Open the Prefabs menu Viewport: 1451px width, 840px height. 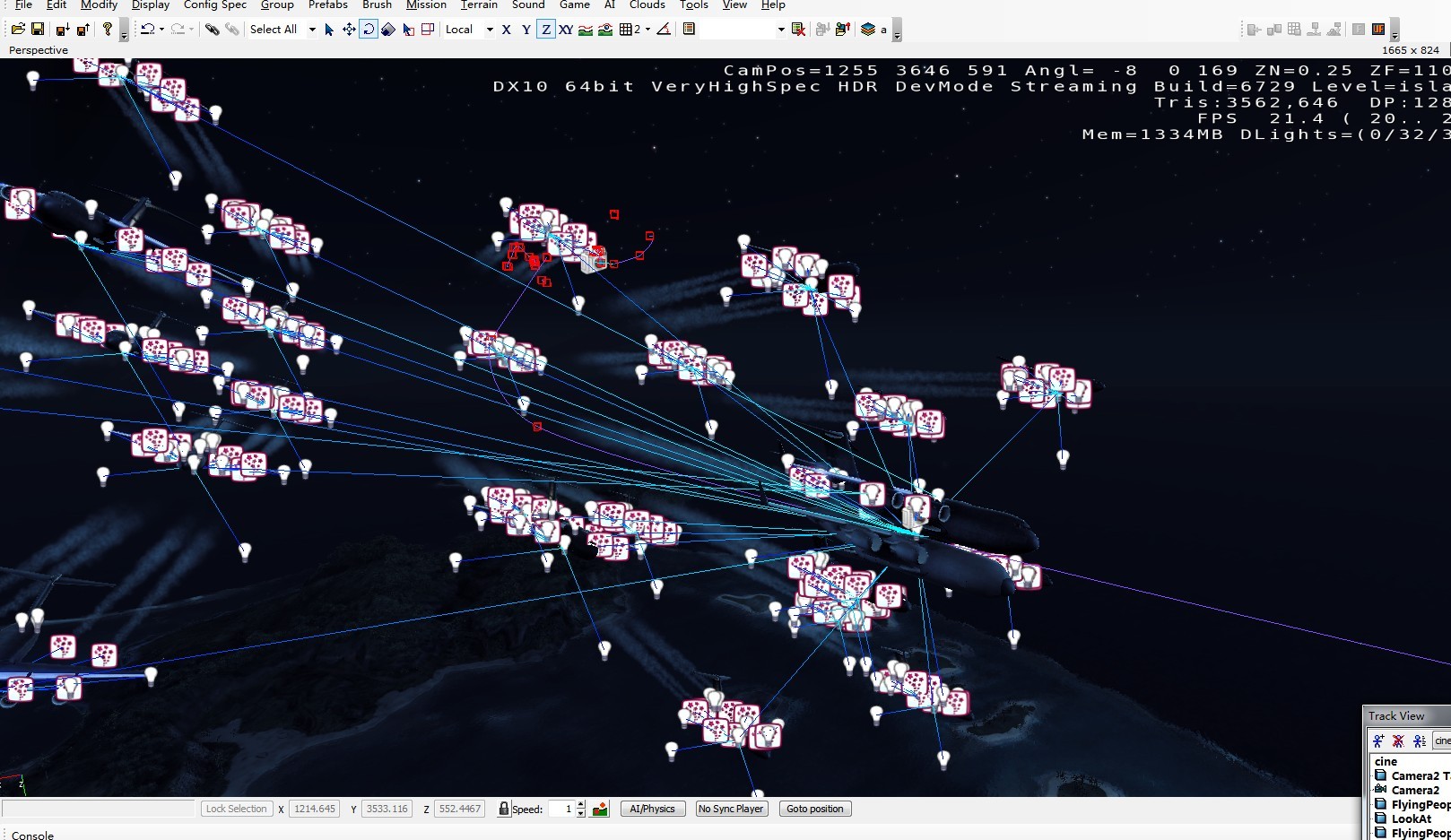coord(328,5)
